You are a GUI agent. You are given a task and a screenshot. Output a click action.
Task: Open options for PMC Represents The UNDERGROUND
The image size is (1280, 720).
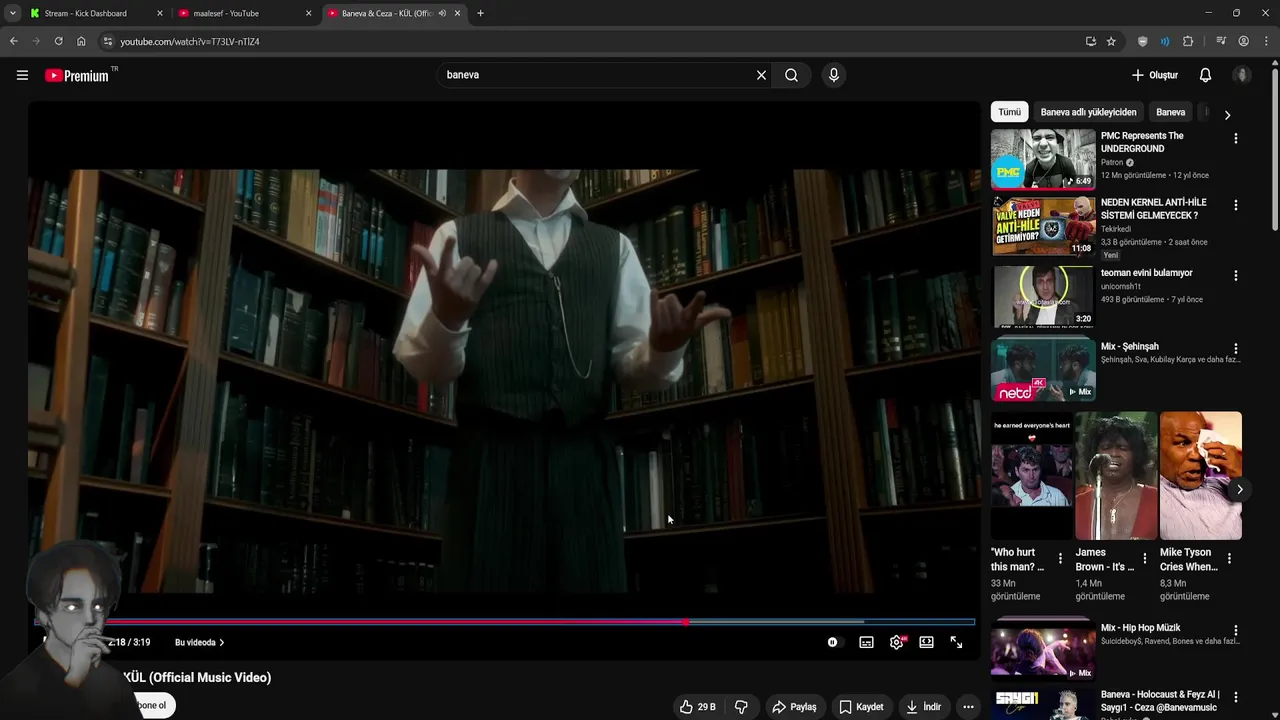point(1236,139)
